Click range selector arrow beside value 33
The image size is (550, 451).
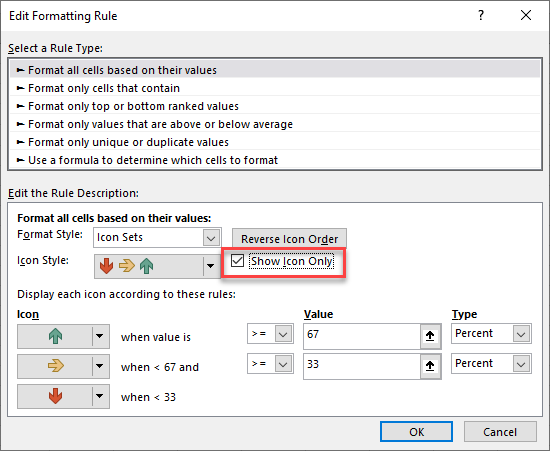click(x=430, y=366)
